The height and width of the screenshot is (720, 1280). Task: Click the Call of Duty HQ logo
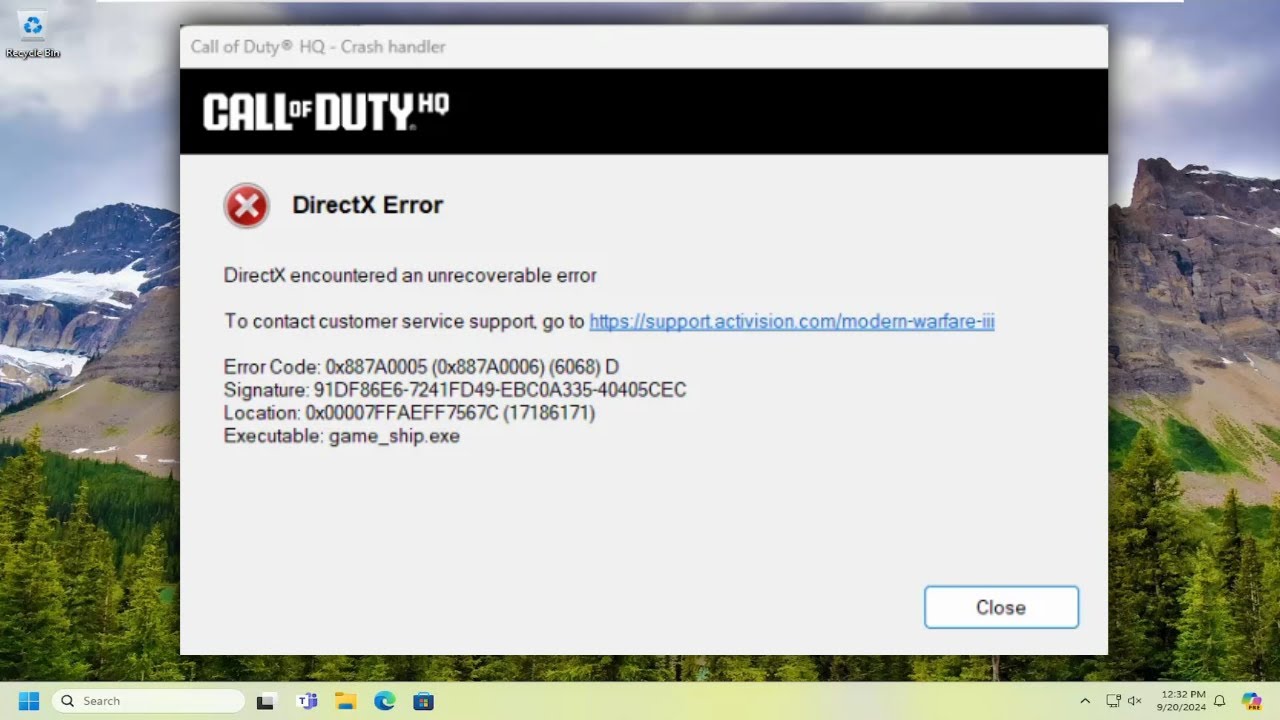coord(326,112)
